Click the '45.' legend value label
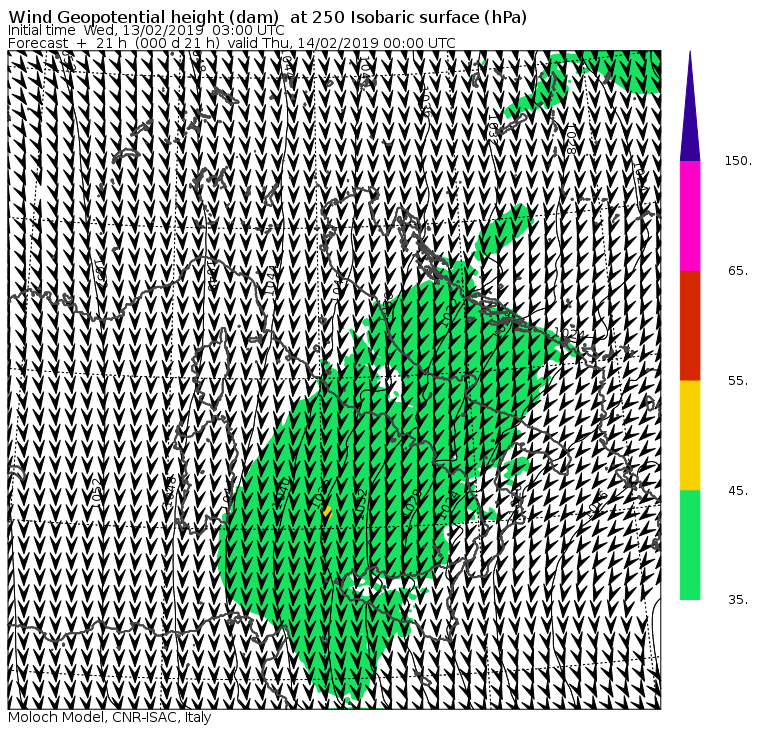Screen dimensions: 760x731 click(738, 491)
